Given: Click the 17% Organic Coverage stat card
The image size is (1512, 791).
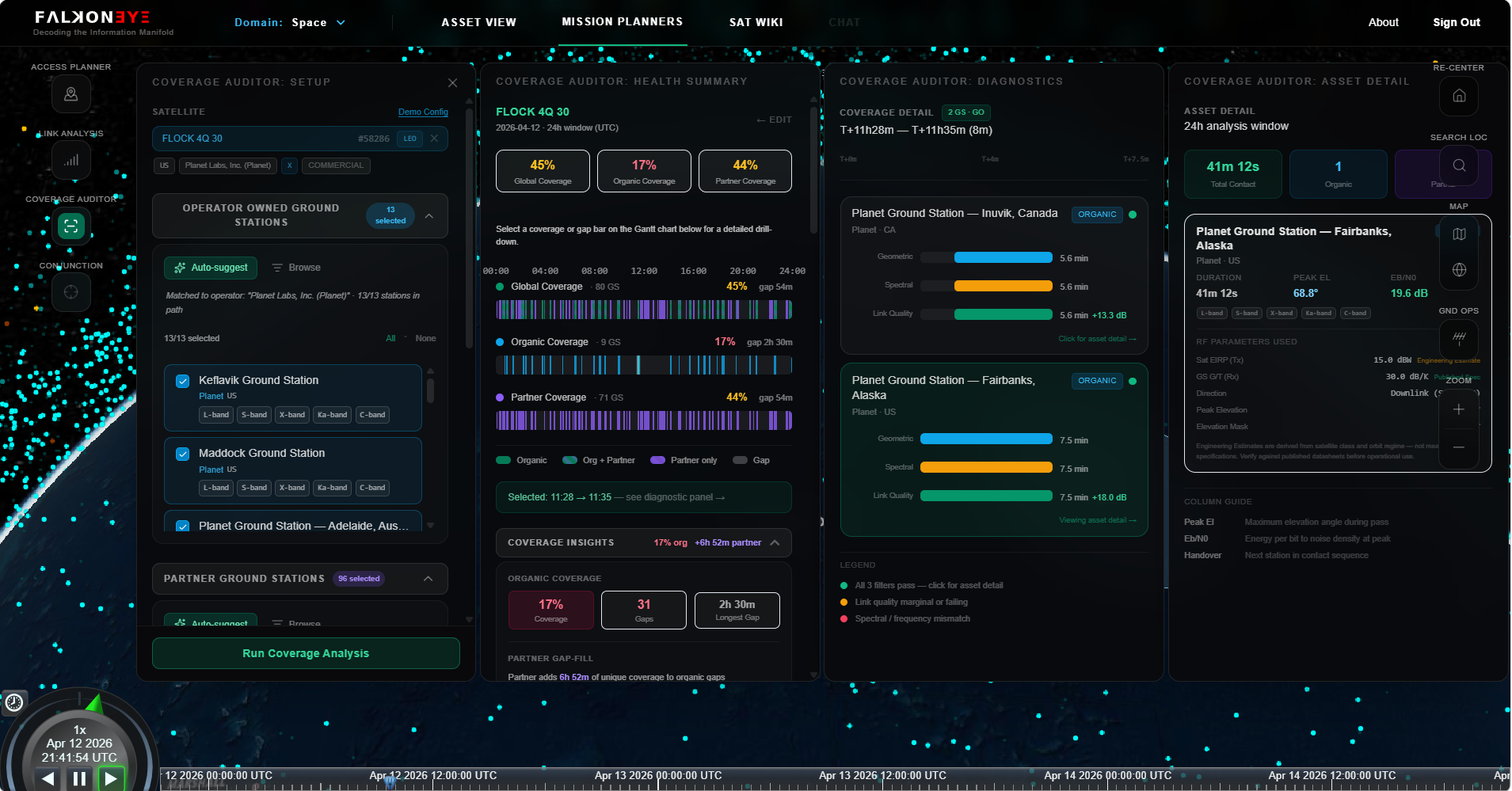Looking at the screenshot, I should (644, 171).
